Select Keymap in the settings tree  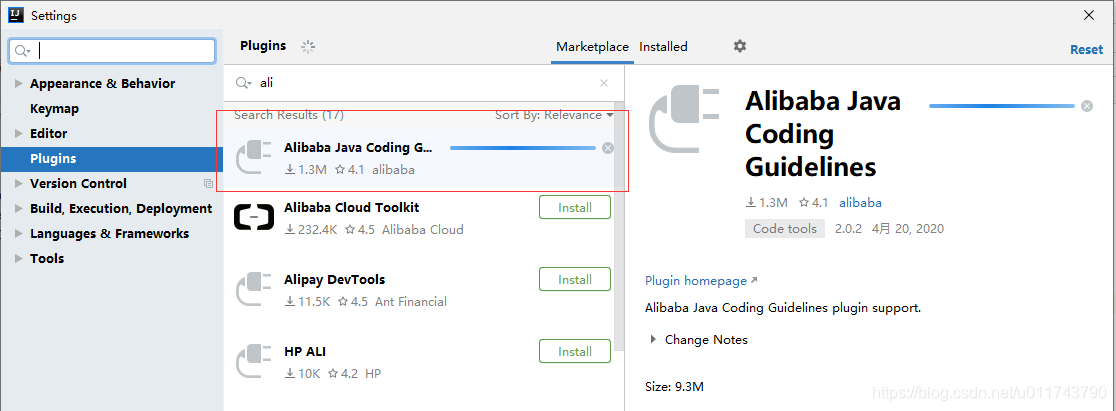click(x=54, y=108)
